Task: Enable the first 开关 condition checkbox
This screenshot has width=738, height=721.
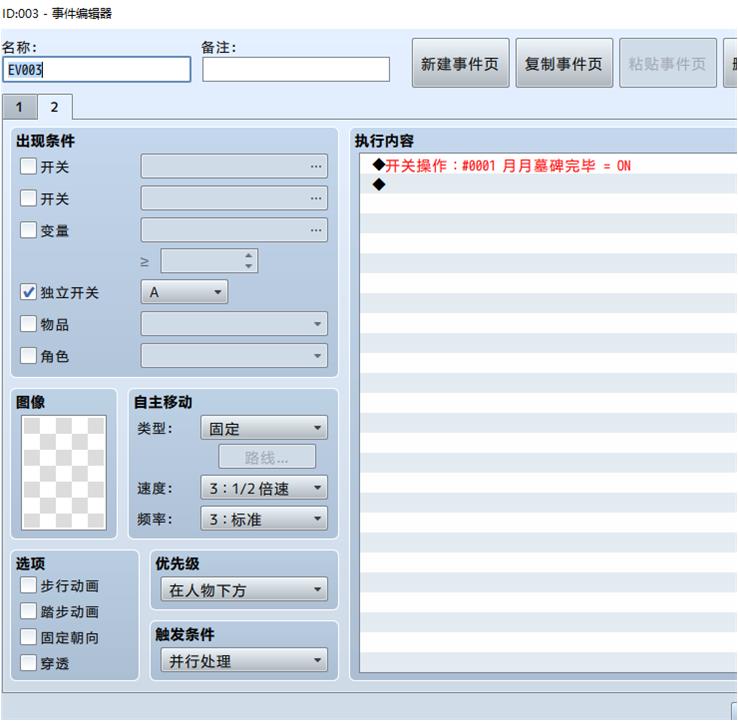Action: [28, 166]
